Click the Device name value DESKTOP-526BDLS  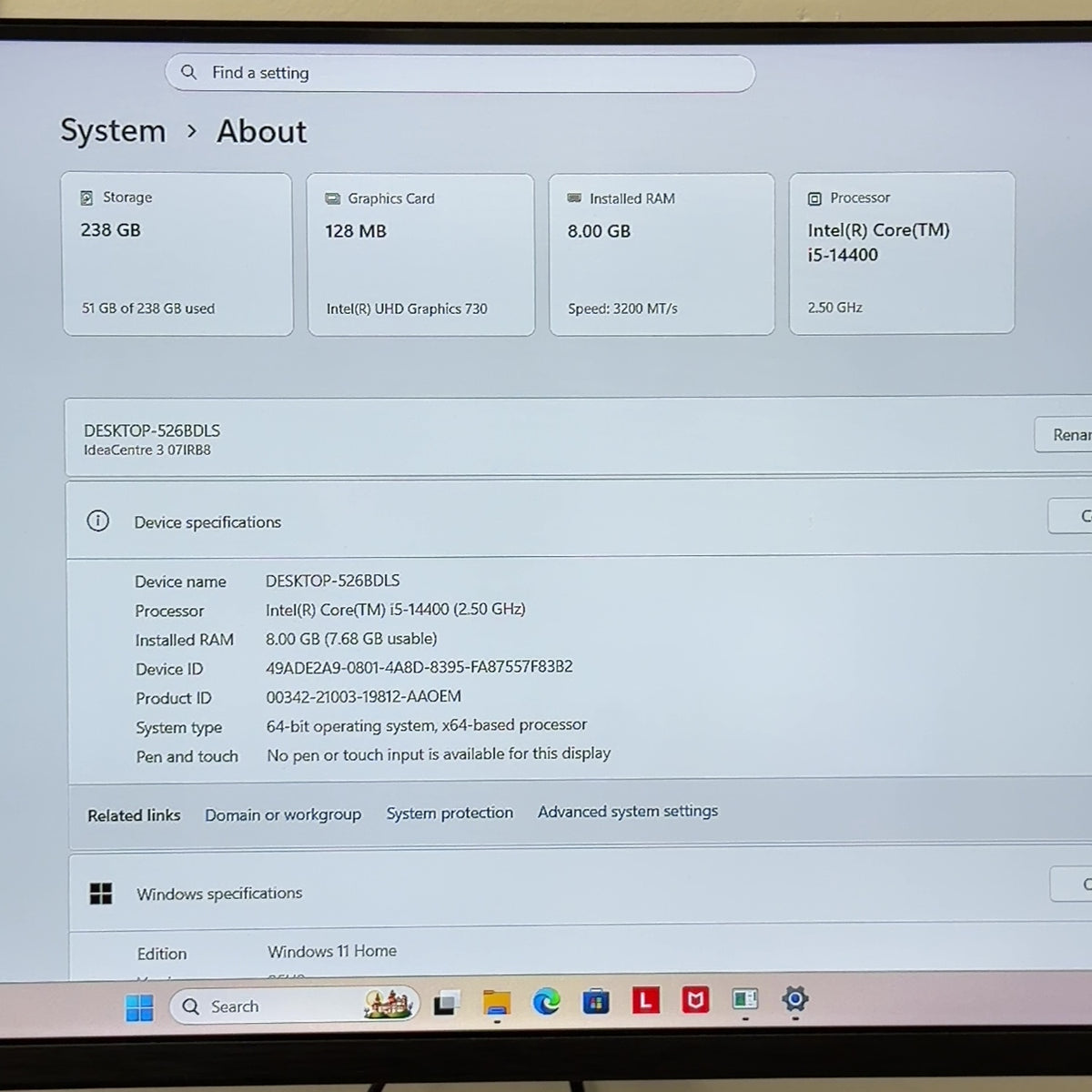pos(333,581)
